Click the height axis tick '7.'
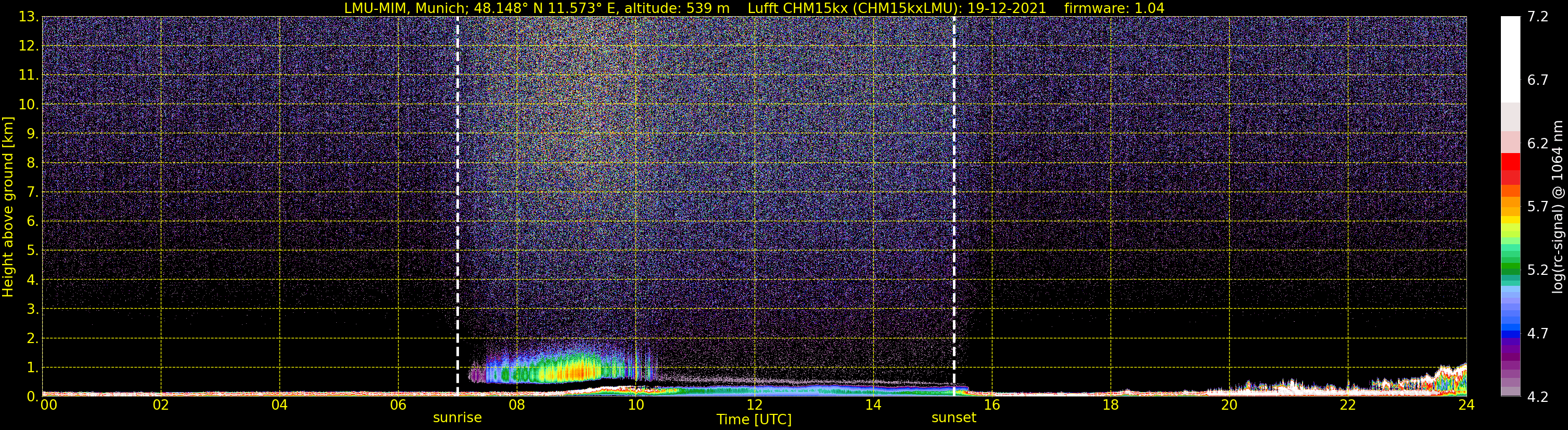The image size is (1568, 430). point(32,193)
